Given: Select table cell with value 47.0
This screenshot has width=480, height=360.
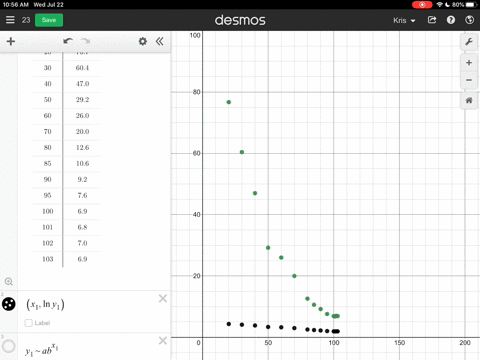Looking at the screenshot, I should click(82, 84).
